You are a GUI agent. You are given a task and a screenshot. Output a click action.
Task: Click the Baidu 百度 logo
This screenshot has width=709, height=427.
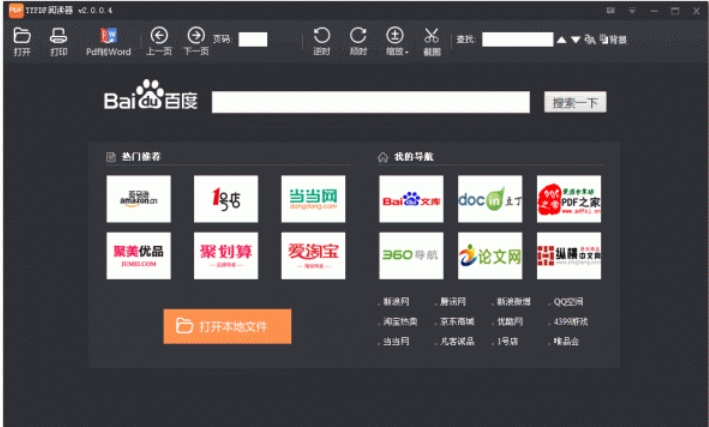pos(151,95)
